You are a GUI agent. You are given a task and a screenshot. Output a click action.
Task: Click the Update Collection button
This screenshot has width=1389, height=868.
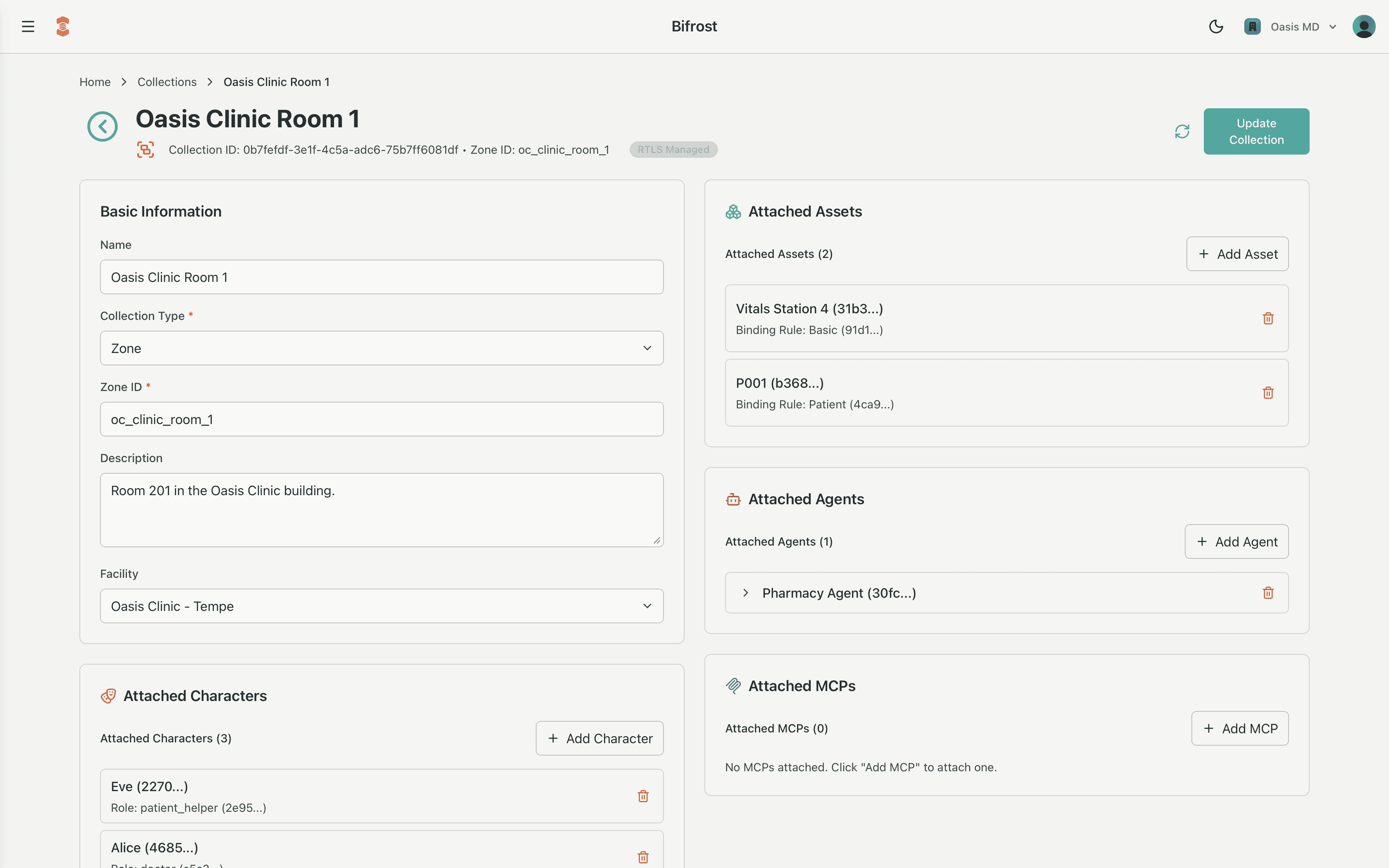[1256, 131]
